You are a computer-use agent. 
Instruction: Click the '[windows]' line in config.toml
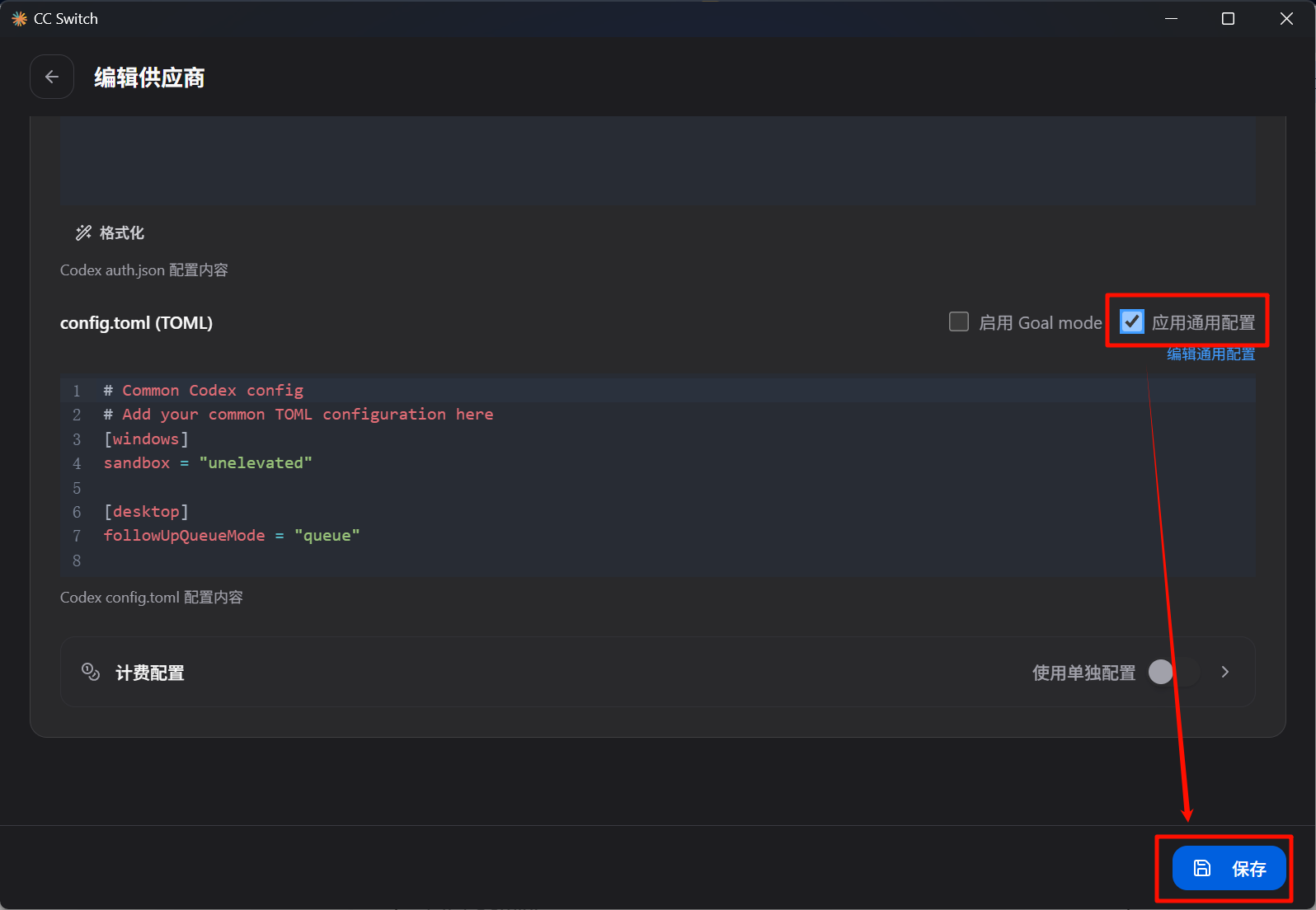click(x=146, y=439)
